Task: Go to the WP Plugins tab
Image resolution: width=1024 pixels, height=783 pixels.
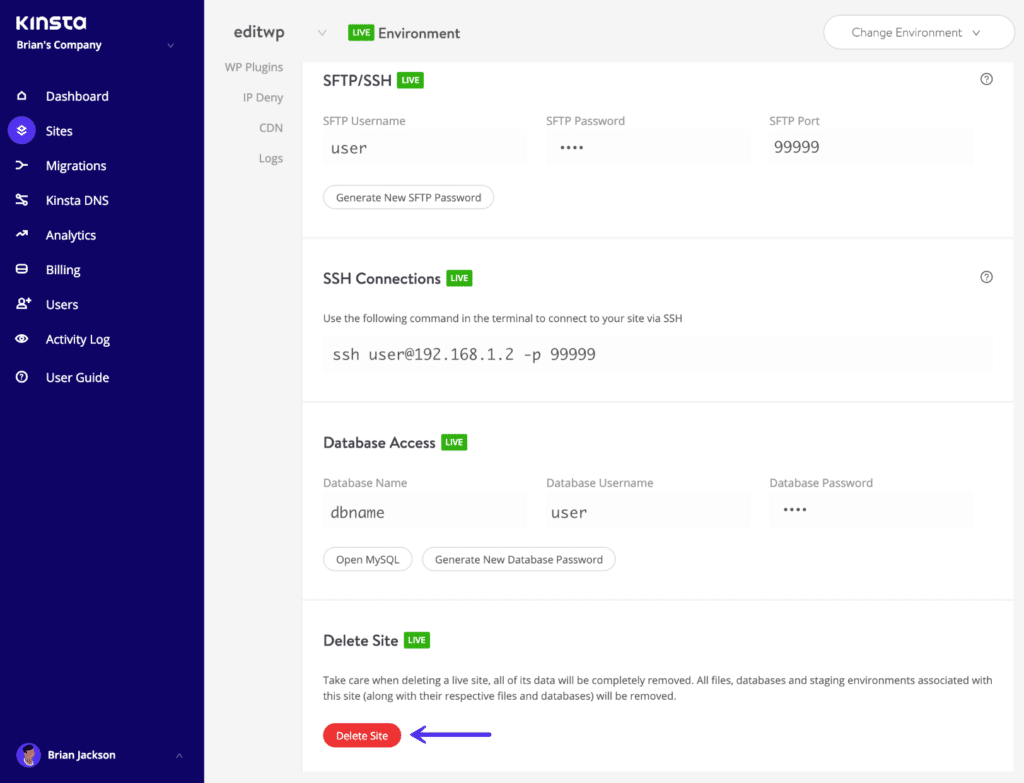Action: coord(254,67)
